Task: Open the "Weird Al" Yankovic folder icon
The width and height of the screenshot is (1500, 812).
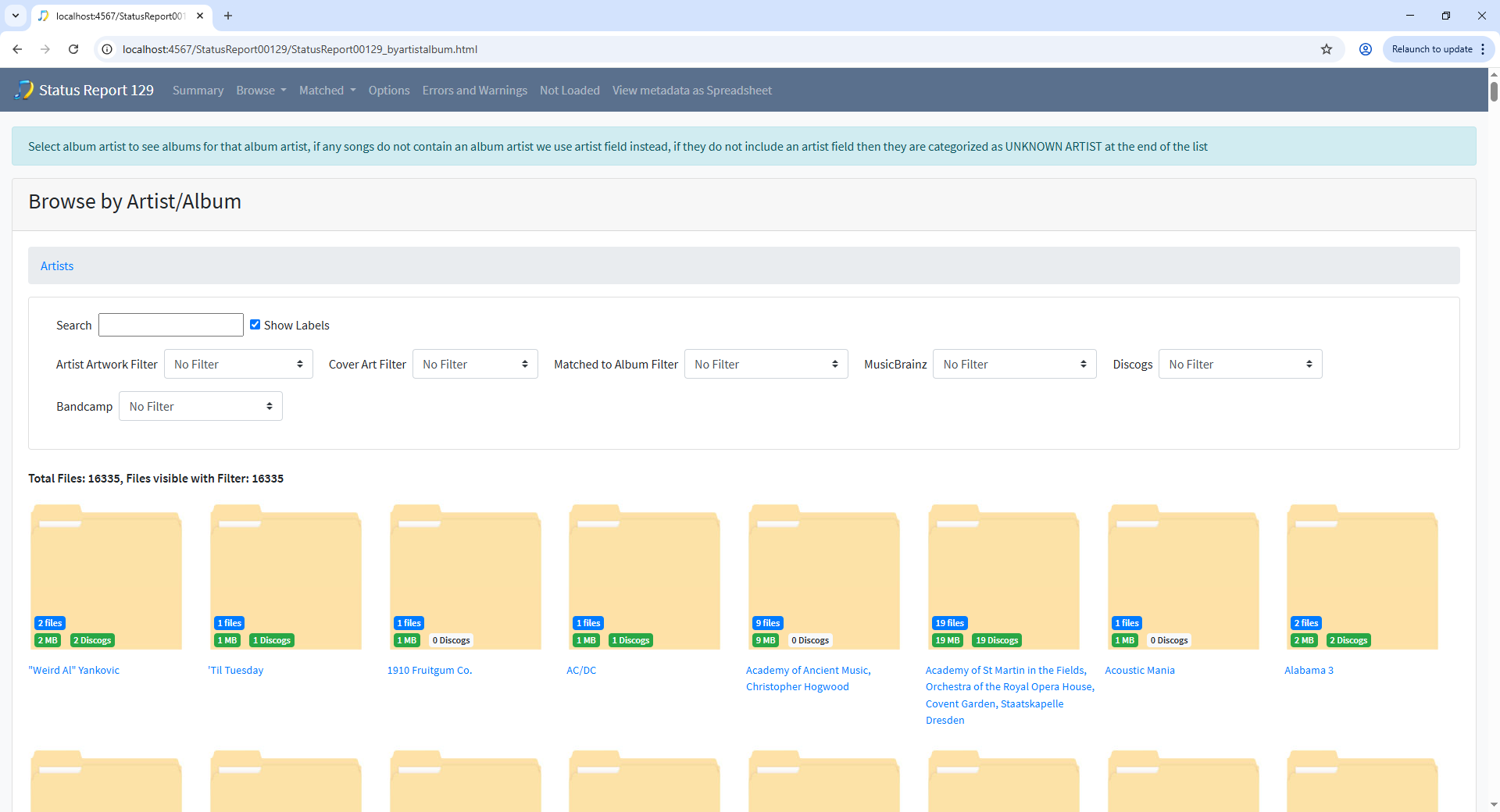Action: 106,576
